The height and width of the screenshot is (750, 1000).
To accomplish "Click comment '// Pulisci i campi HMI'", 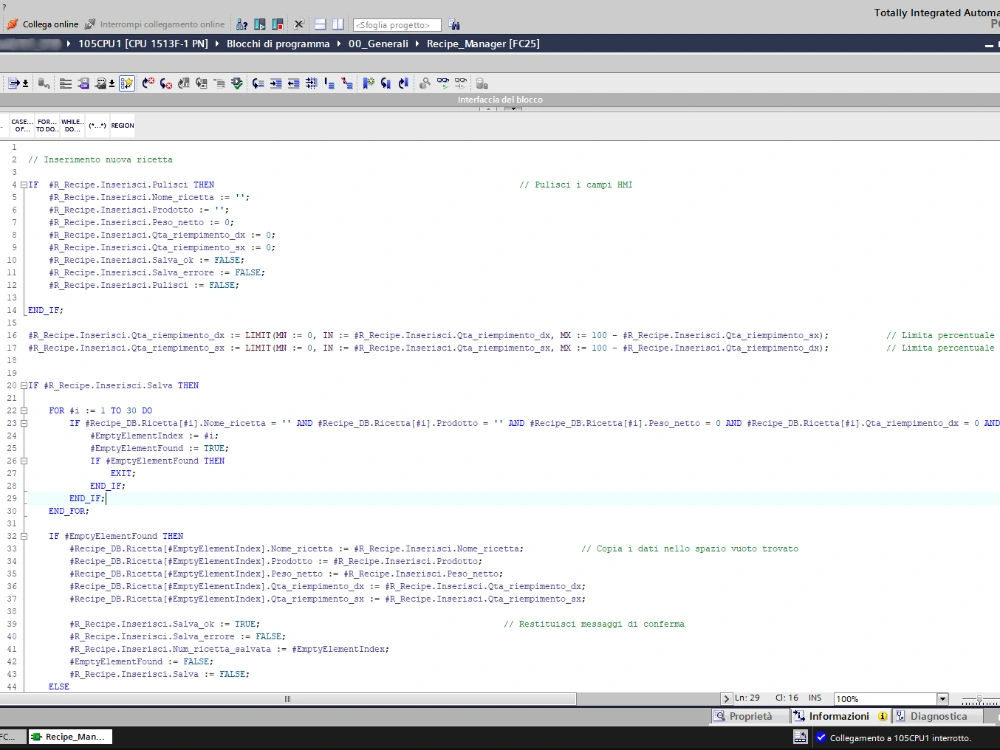I will 575,185.
